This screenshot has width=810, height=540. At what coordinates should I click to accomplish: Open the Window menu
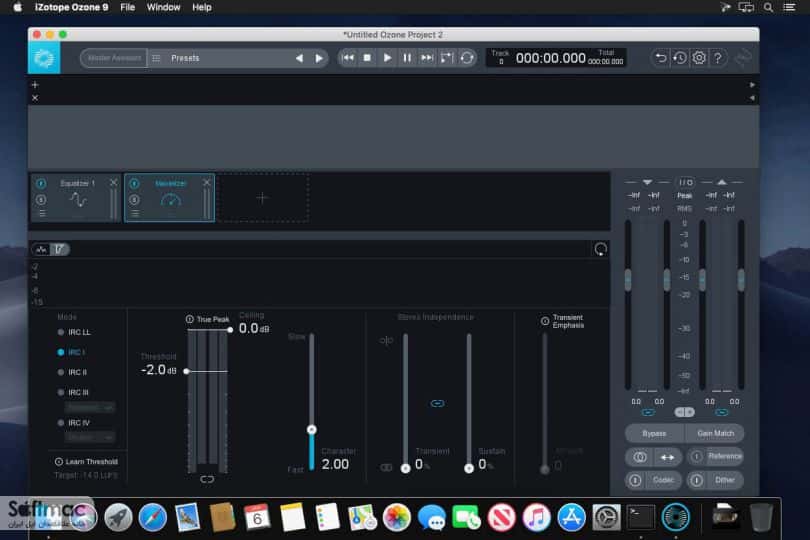click(x=163, y=7)
